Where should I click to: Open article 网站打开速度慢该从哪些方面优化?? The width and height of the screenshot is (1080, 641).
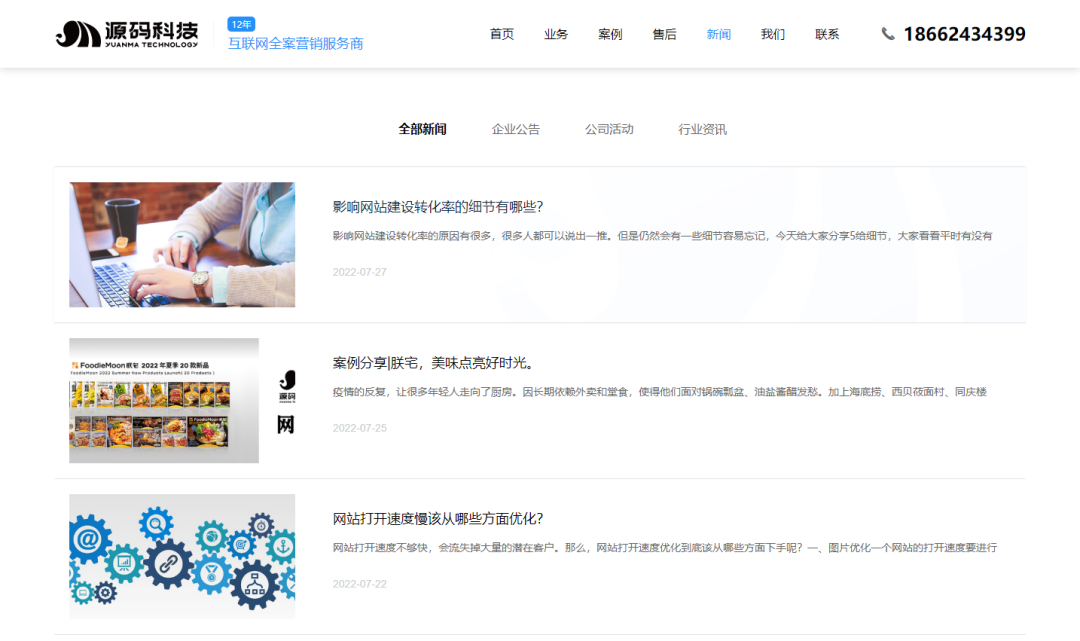(x=437, y=519)
